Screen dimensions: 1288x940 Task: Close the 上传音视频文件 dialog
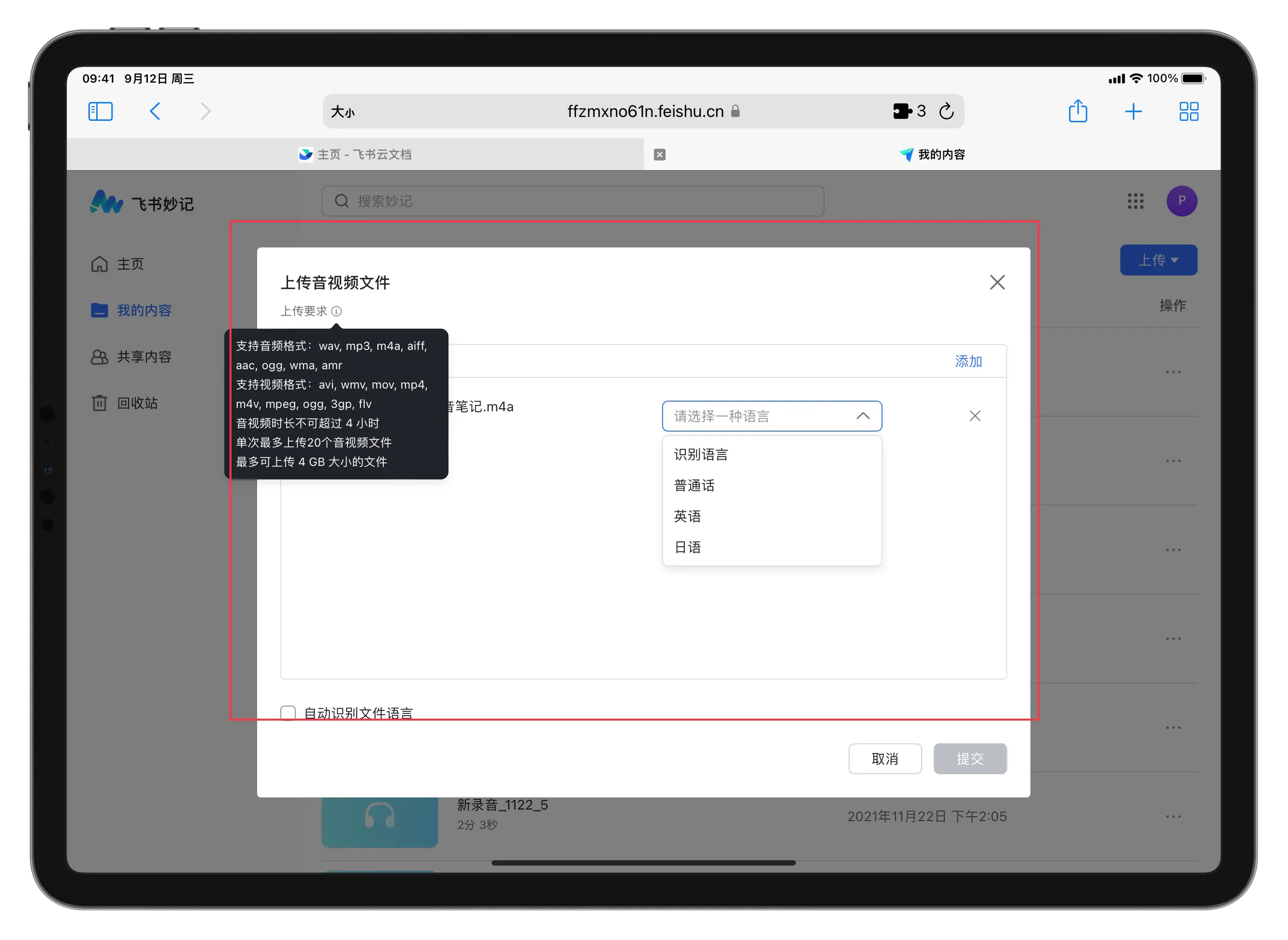[x=997, y=282]
